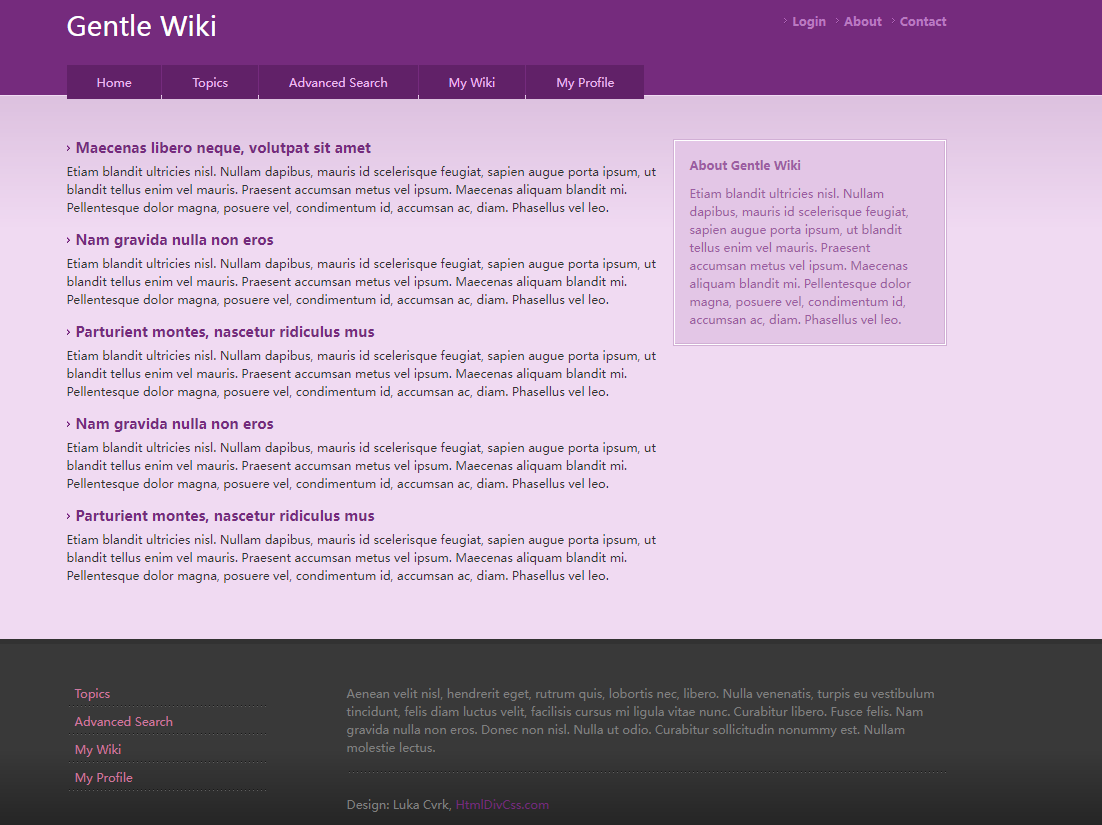Image resolution: width=1102 pixels, height=825 pixels.
Task: Open the first 'Nam gravida nulla non eros' heading
Action: (174, 240)
